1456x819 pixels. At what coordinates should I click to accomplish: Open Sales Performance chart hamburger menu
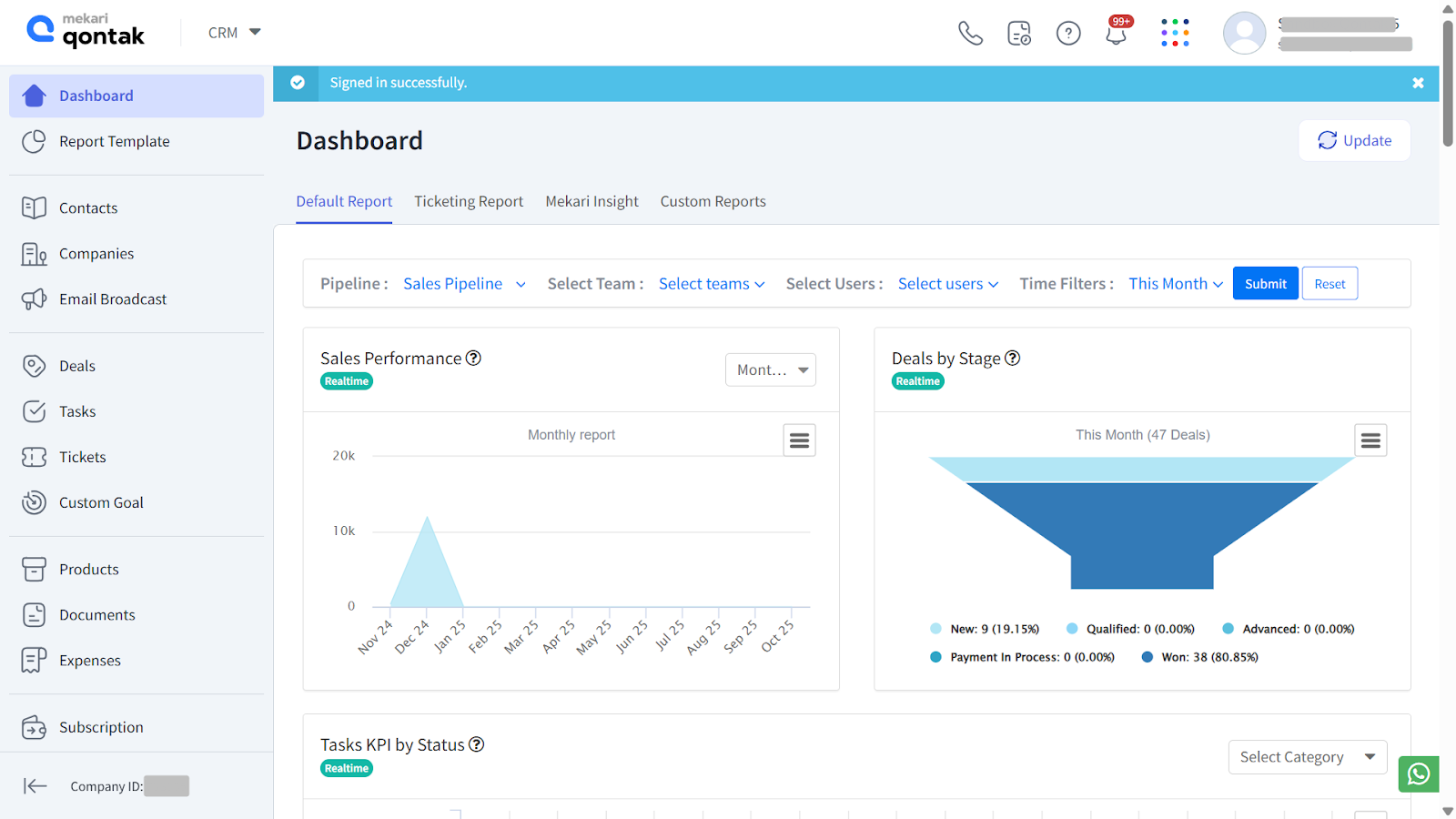(x=799, y=440)
